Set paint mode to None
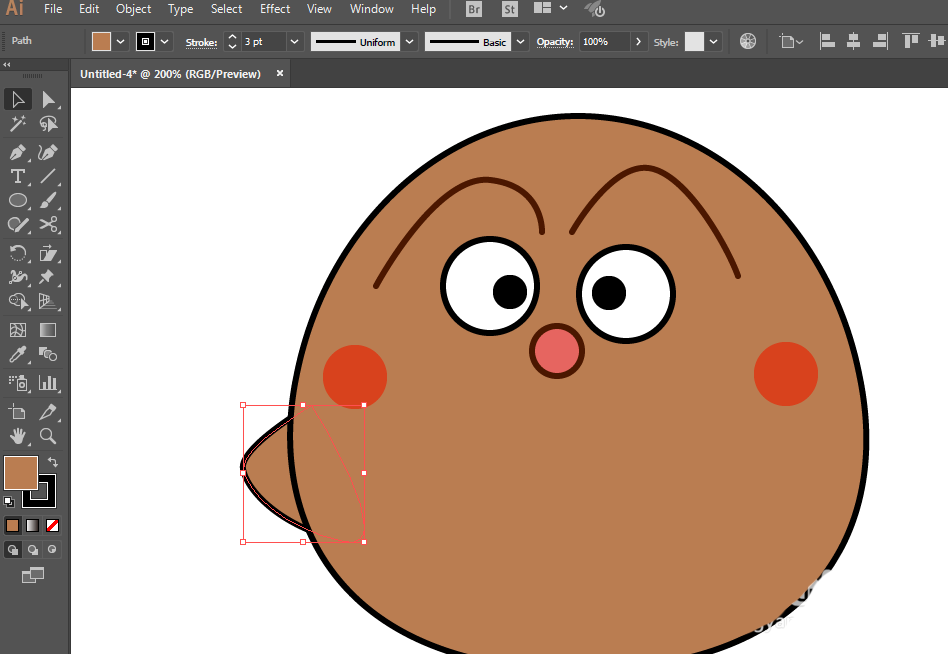 53,525
